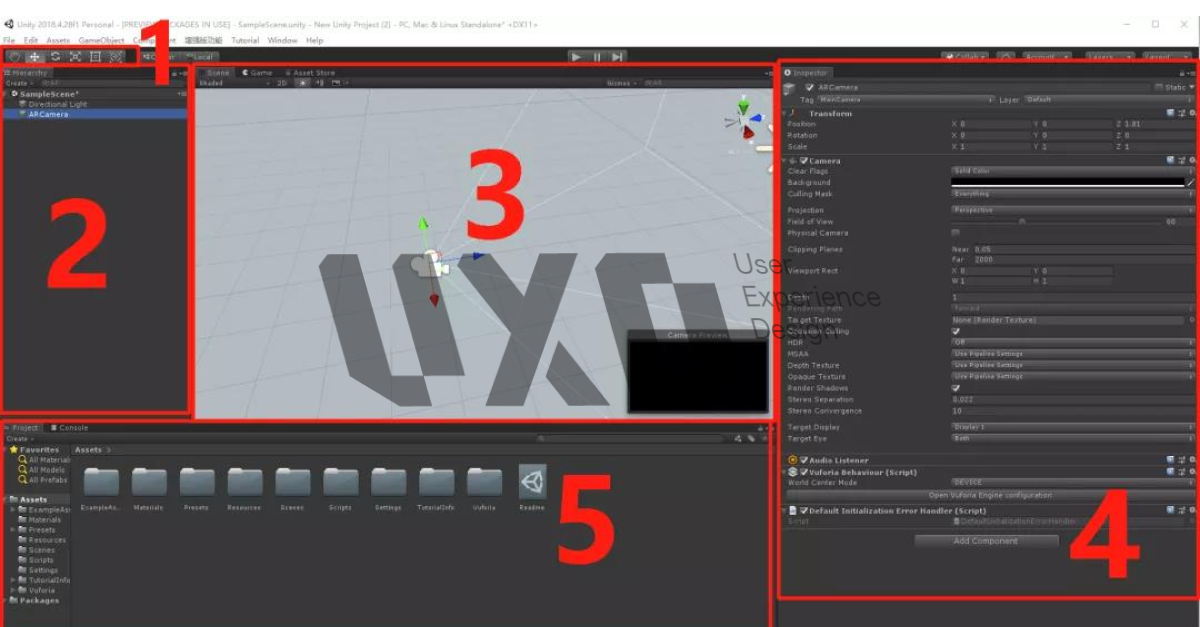Open Camera component help book icon
The height and width of the screenshot is (627, 1200).
[x=1170, y=161]
